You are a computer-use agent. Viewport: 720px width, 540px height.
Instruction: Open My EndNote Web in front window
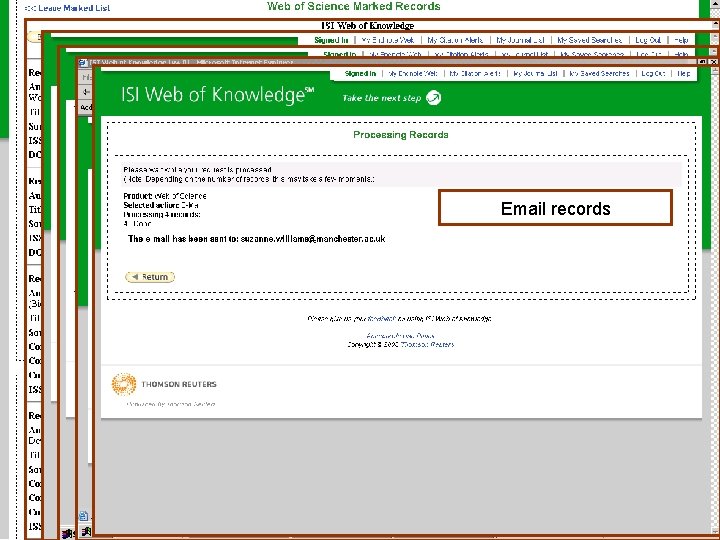pyautogui.click(x=412, y=73)
